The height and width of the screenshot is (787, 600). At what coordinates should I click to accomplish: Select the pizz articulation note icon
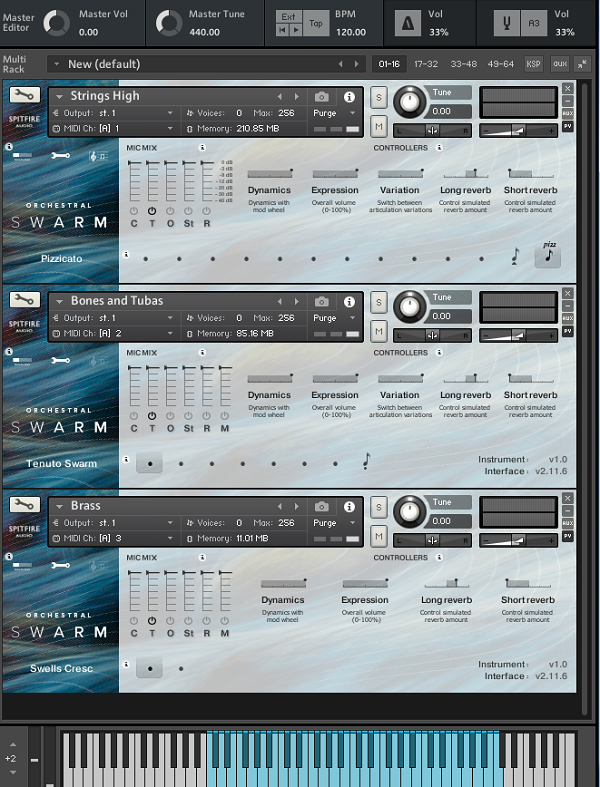[548, 254]
